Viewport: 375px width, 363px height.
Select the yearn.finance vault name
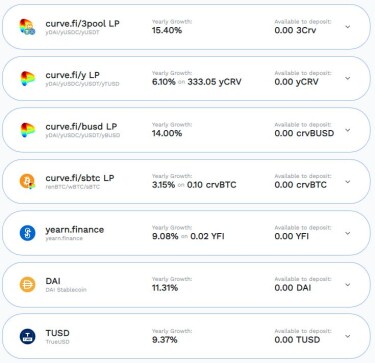pyautogui.click(x=75, y=230)
